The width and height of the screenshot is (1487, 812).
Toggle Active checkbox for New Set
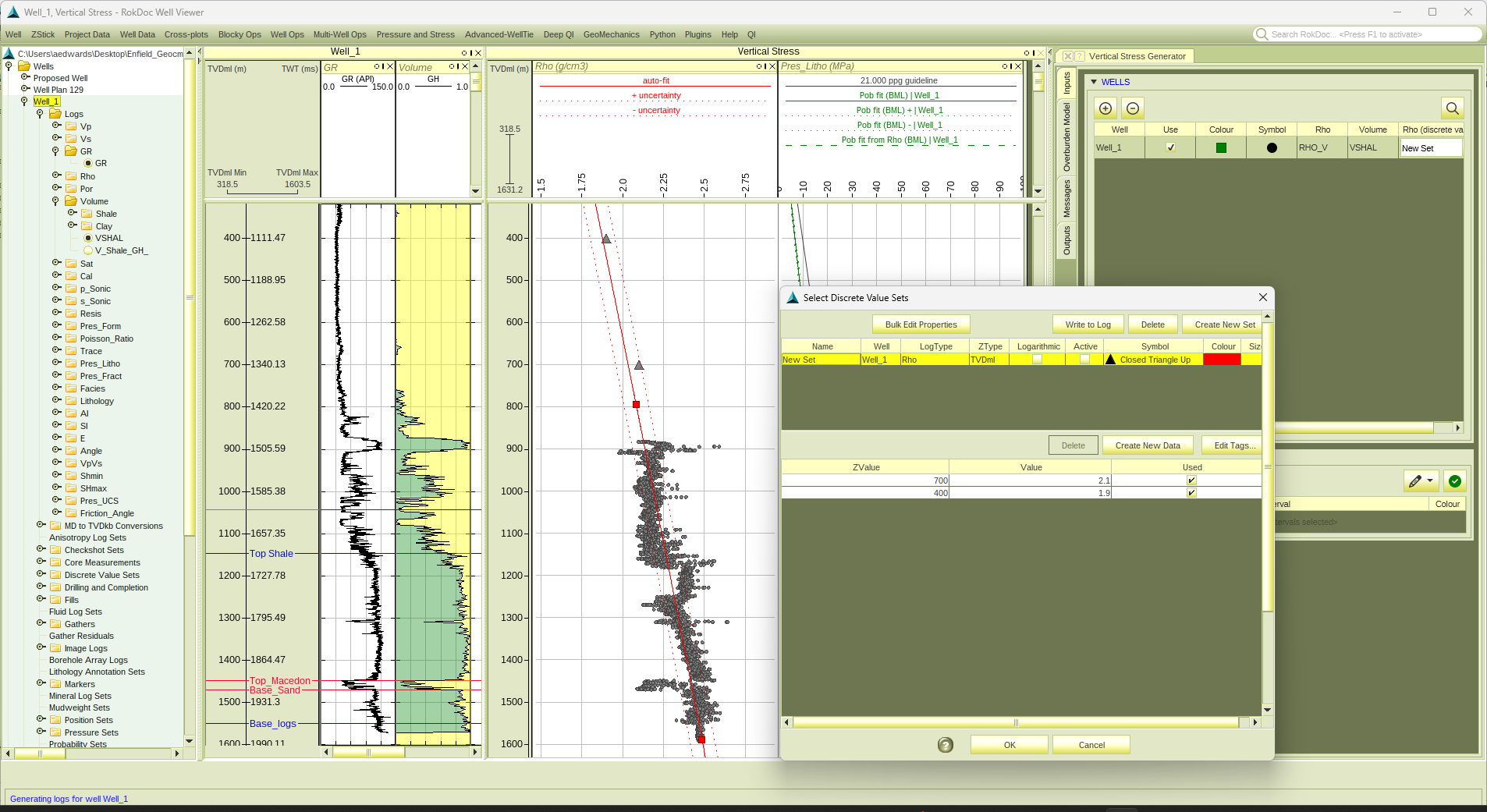(x=1084, y=360)
